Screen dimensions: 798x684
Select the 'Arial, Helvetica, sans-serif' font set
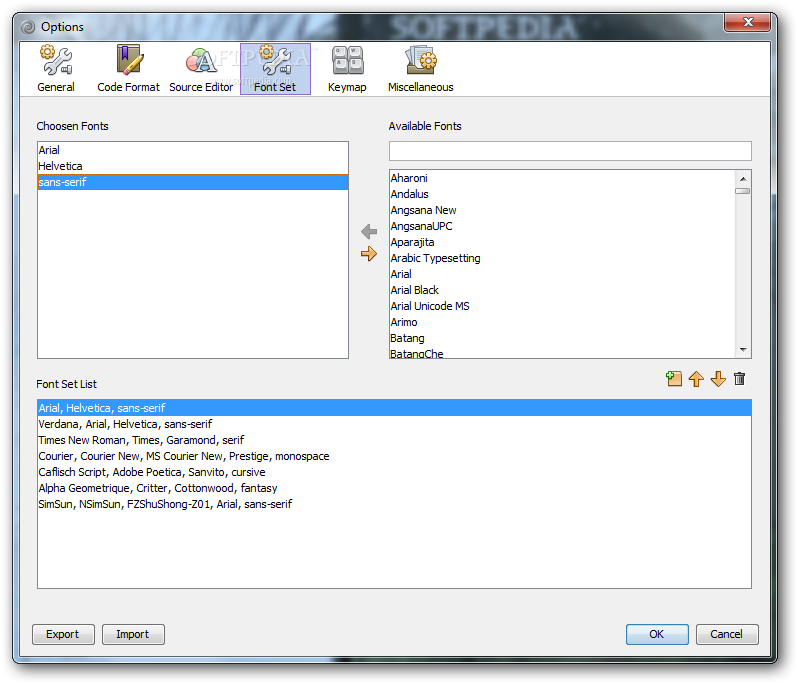[394, 408]
